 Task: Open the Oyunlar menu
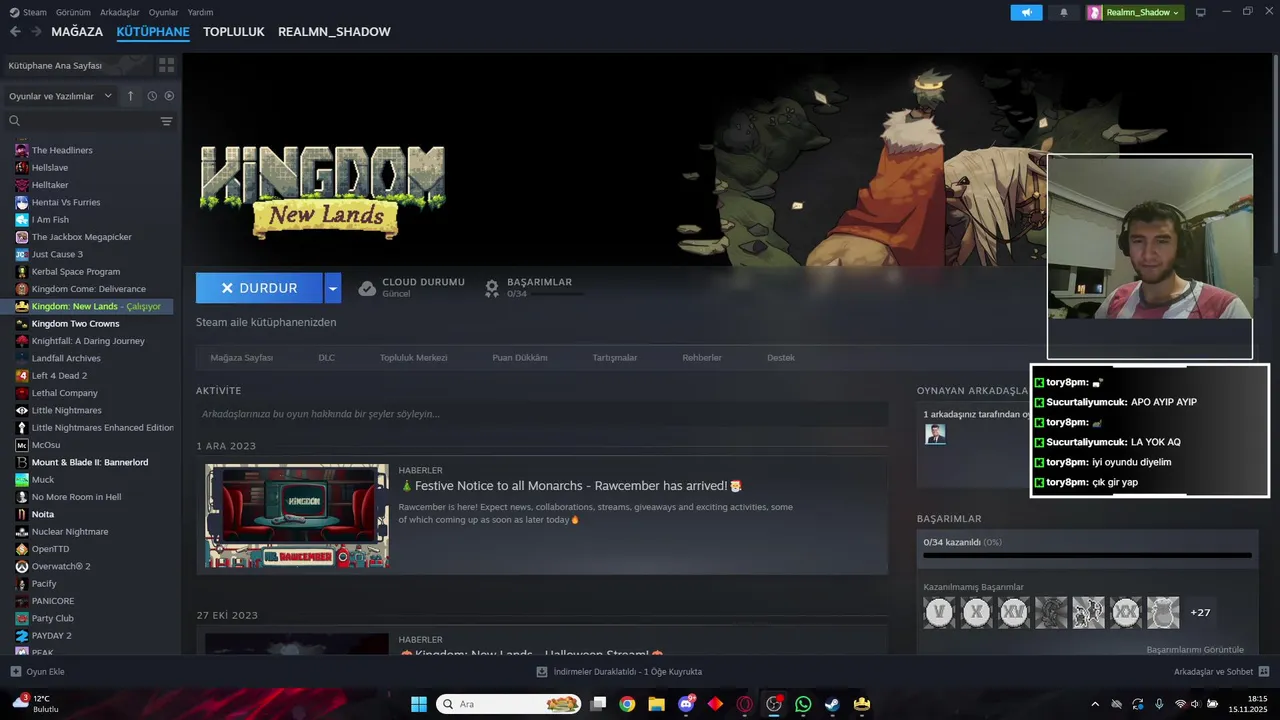pyautogui.click(x=164, y=12)
